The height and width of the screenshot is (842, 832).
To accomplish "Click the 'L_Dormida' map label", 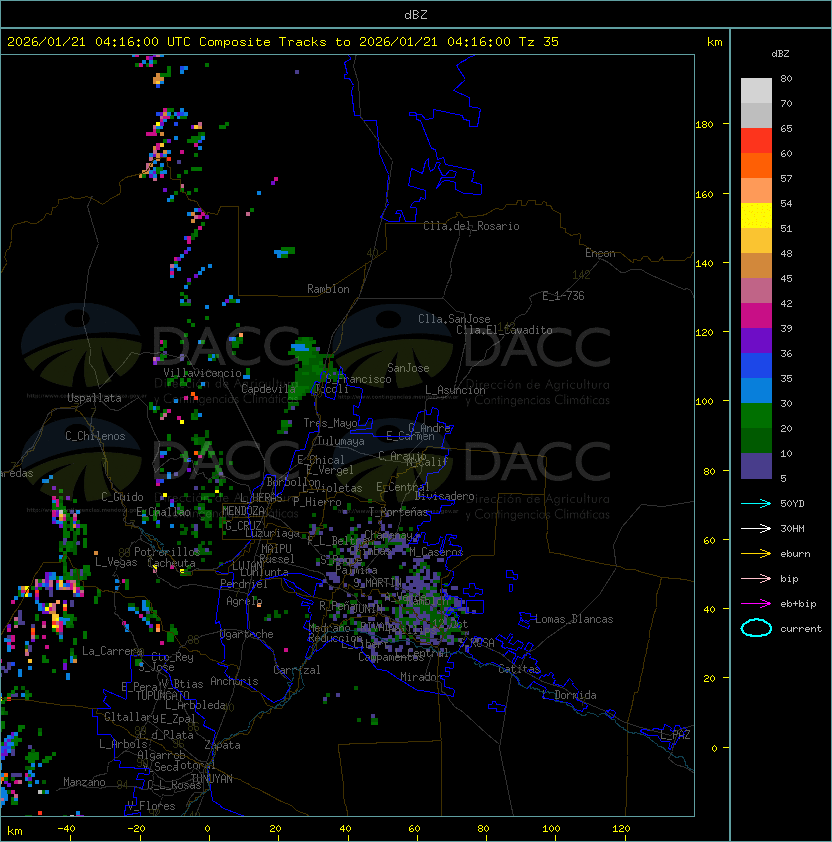I will [569, 695].
